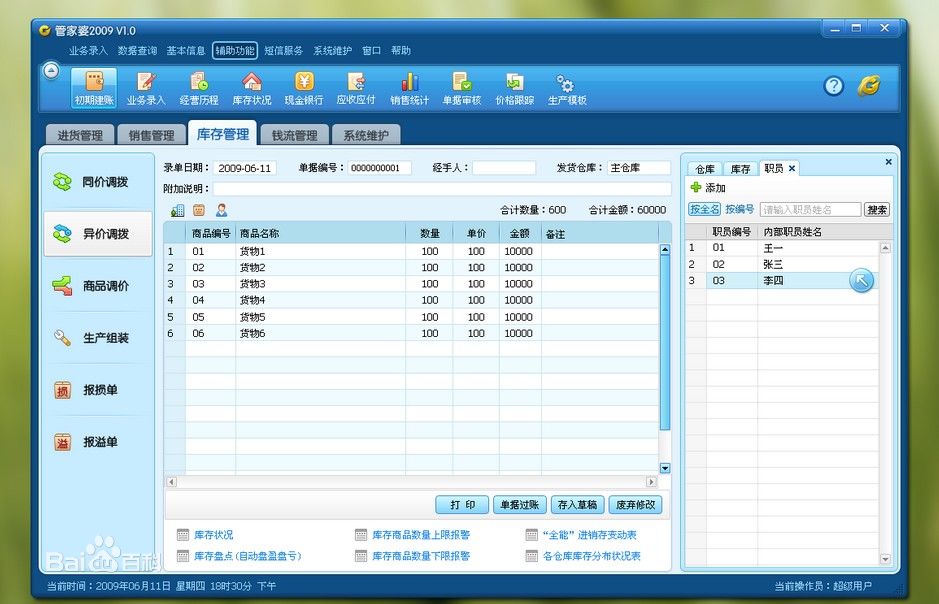
Task: Click the 请输入职员姓名 search field
Action: click(812, 209)
